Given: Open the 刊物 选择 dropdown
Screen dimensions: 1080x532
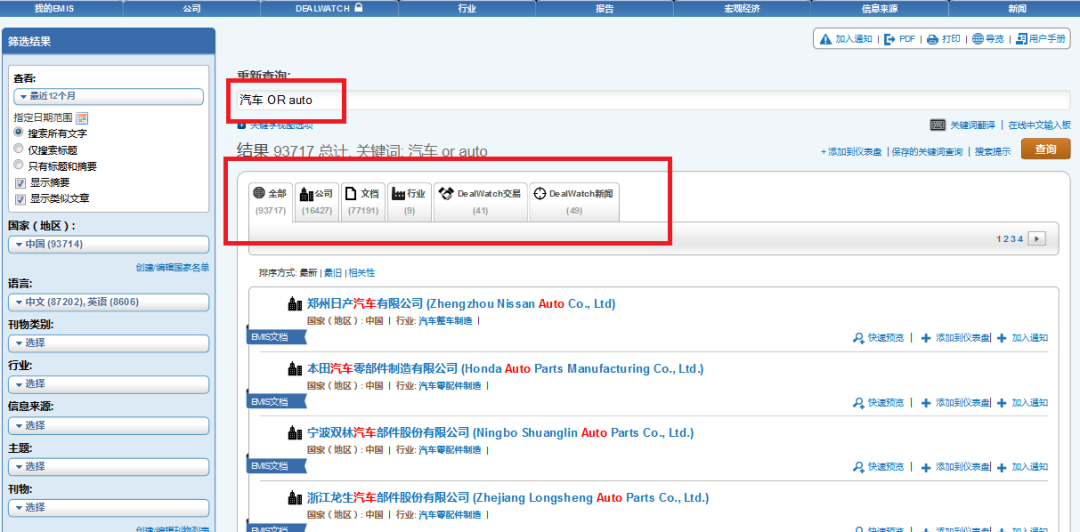Looking at the screenshot, I should (108, 508).
